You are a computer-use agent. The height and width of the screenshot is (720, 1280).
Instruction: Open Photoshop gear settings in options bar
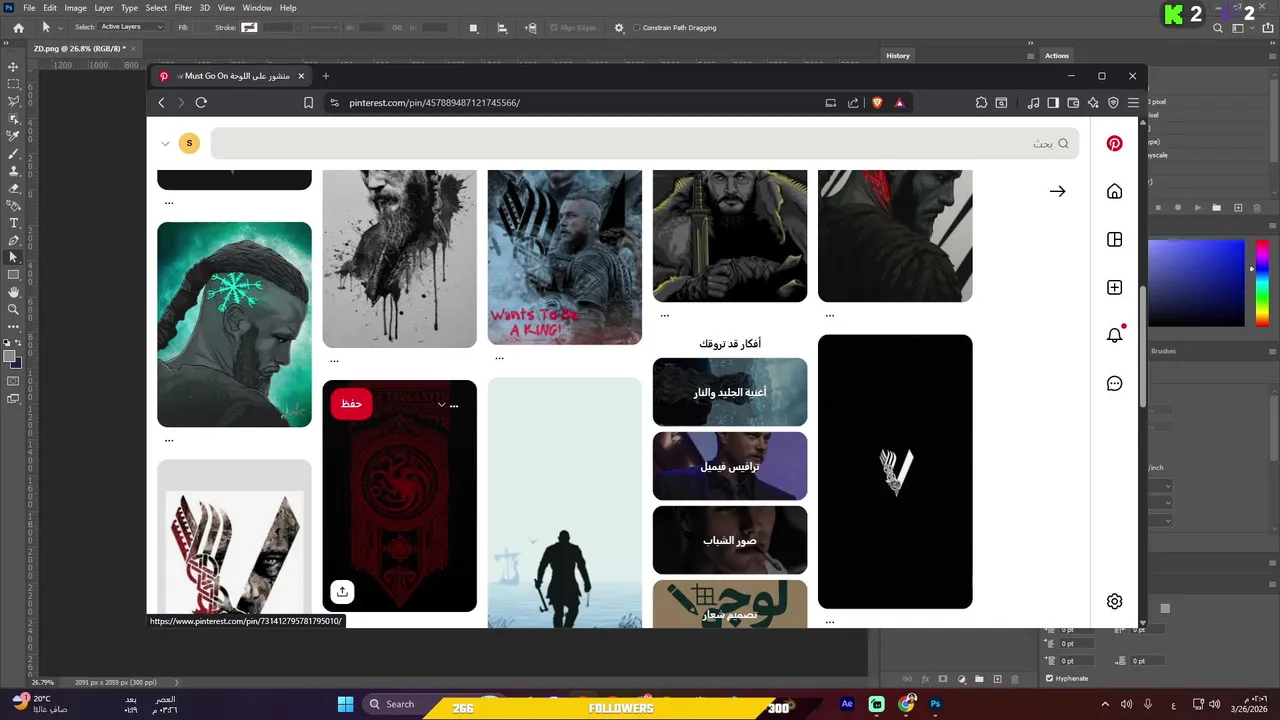coord(619,28)
